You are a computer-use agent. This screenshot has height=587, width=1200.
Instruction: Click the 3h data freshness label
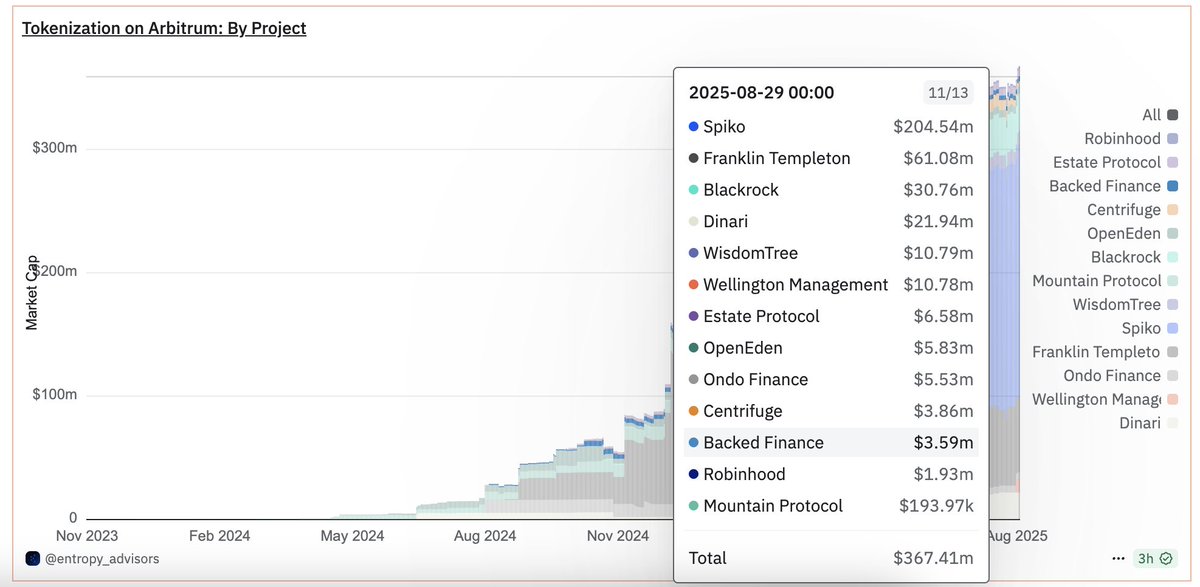pos(1148,558)
